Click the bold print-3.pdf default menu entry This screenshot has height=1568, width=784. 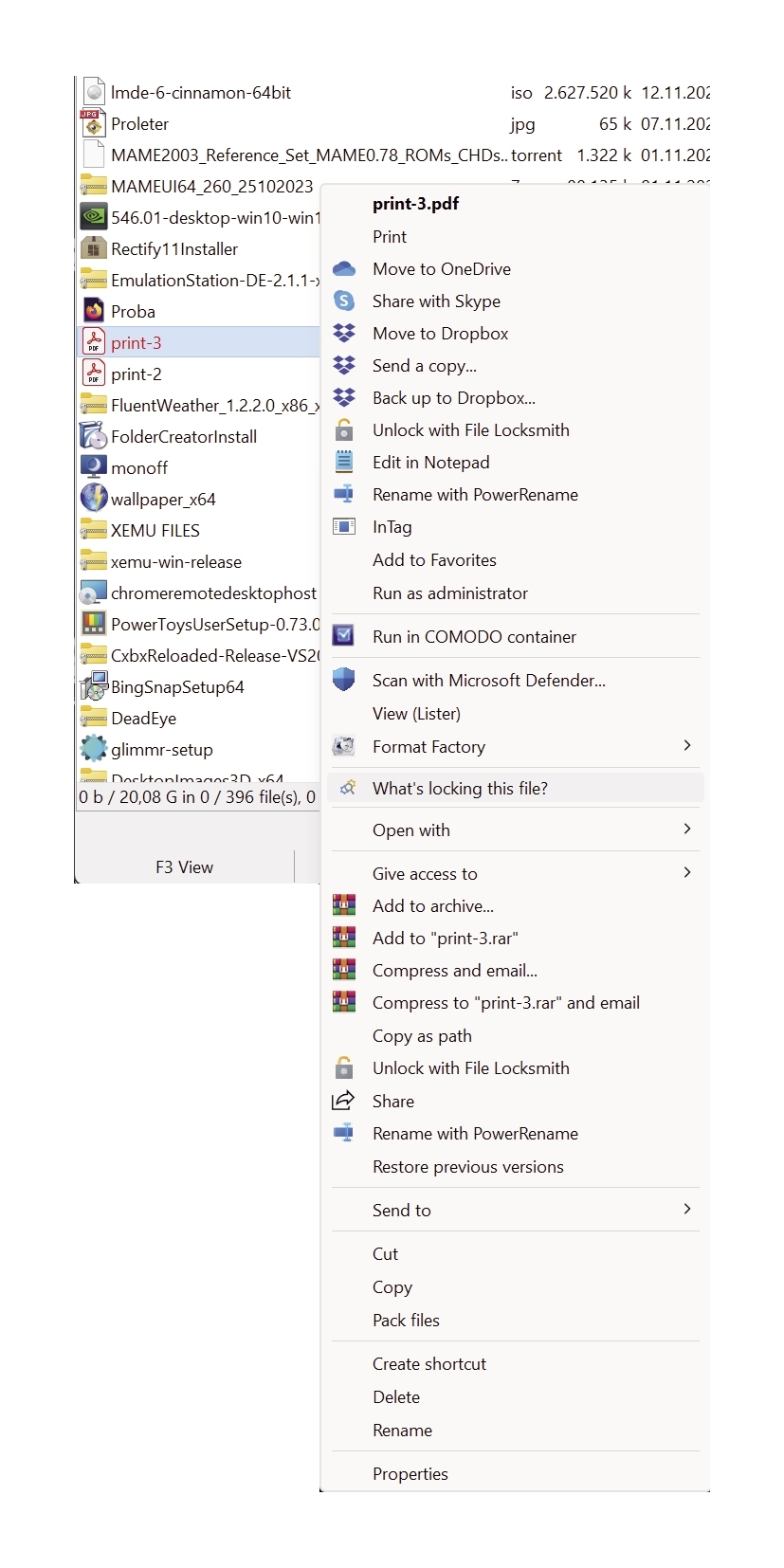(x=415, y=204)
